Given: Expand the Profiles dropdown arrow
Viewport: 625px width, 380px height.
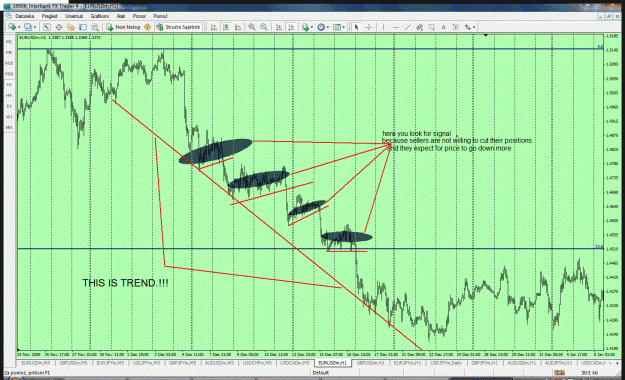Looking at the screenshot, I should [x=35, y=27].
